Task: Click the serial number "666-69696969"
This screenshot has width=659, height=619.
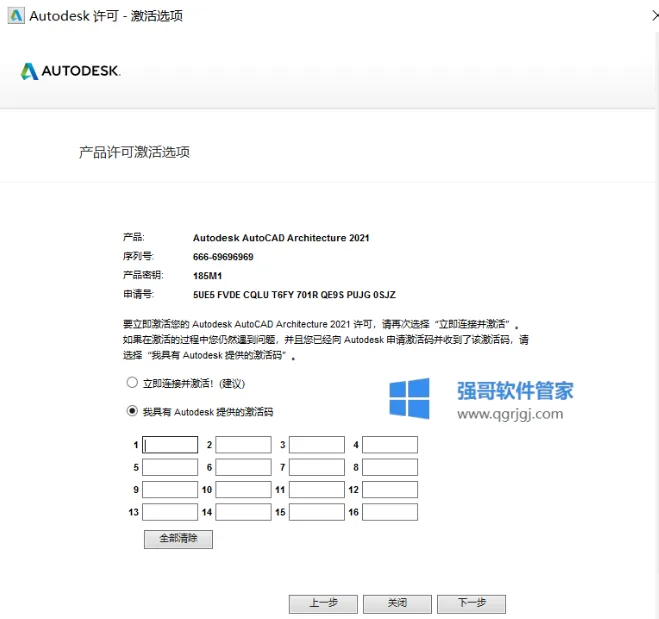Action: 223,257
